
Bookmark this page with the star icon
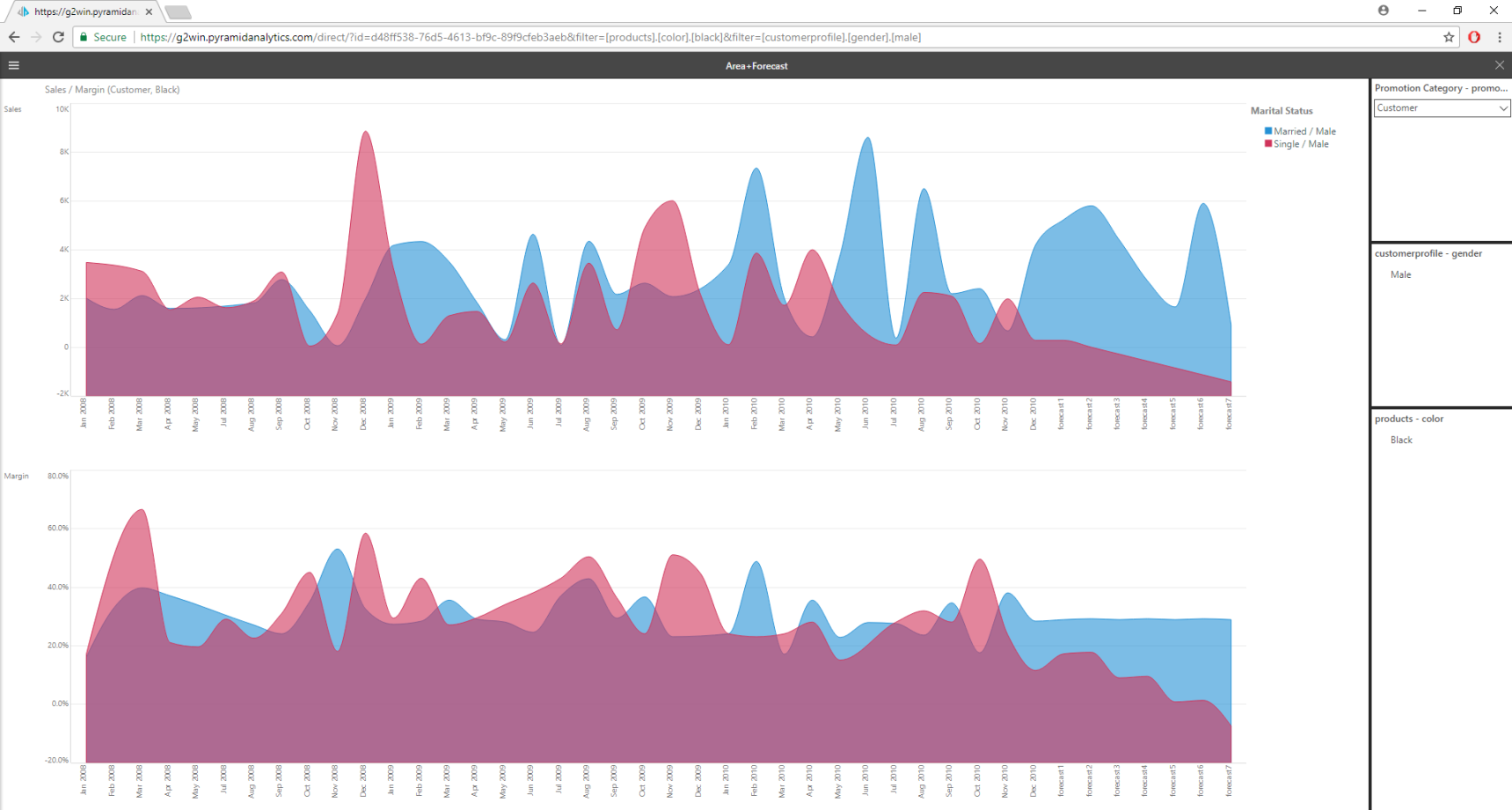click(x=1449, y=37)
